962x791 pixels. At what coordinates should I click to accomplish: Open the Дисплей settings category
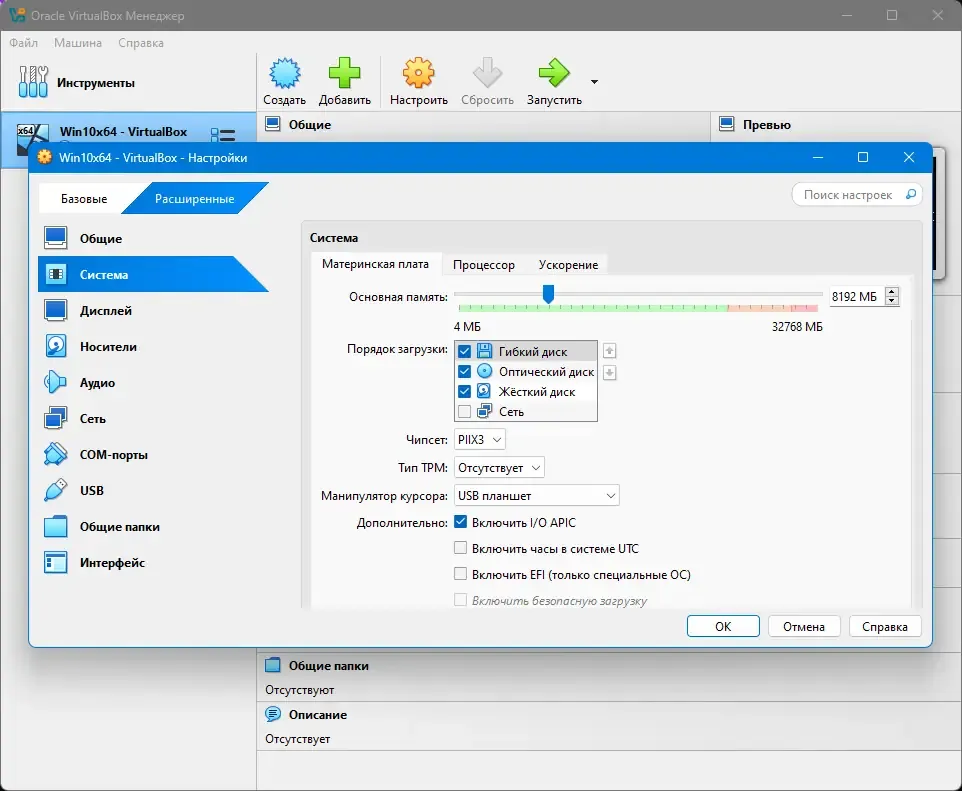point(153,311)
